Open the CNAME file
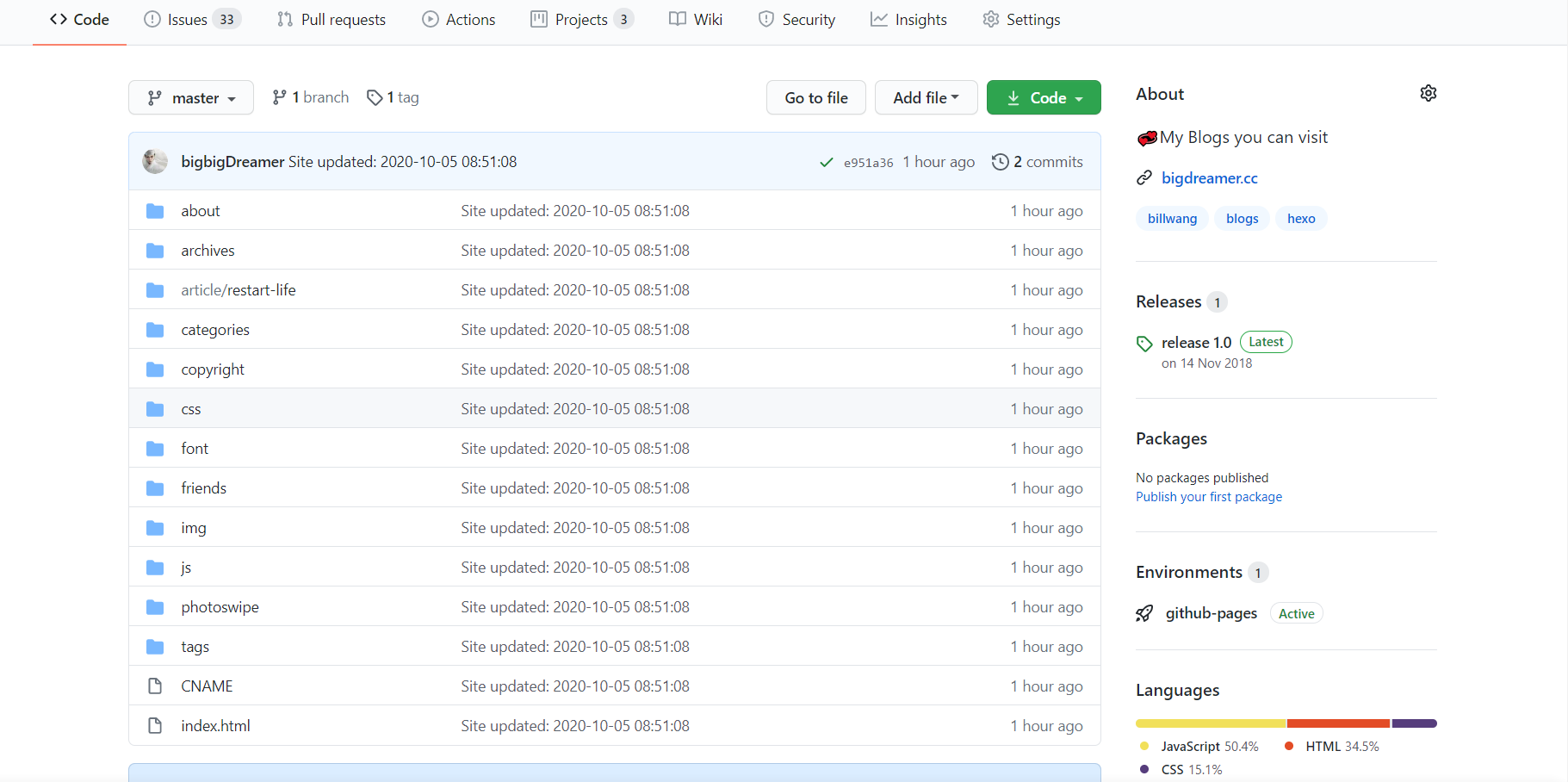1568x782 pixels. (x=207, y=686)
